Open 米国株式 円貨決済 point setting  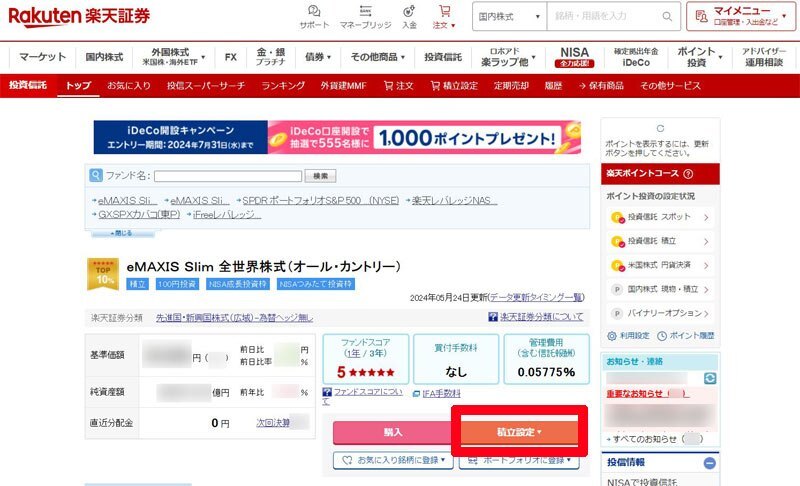pyautogui.click(x=660, y=265)
